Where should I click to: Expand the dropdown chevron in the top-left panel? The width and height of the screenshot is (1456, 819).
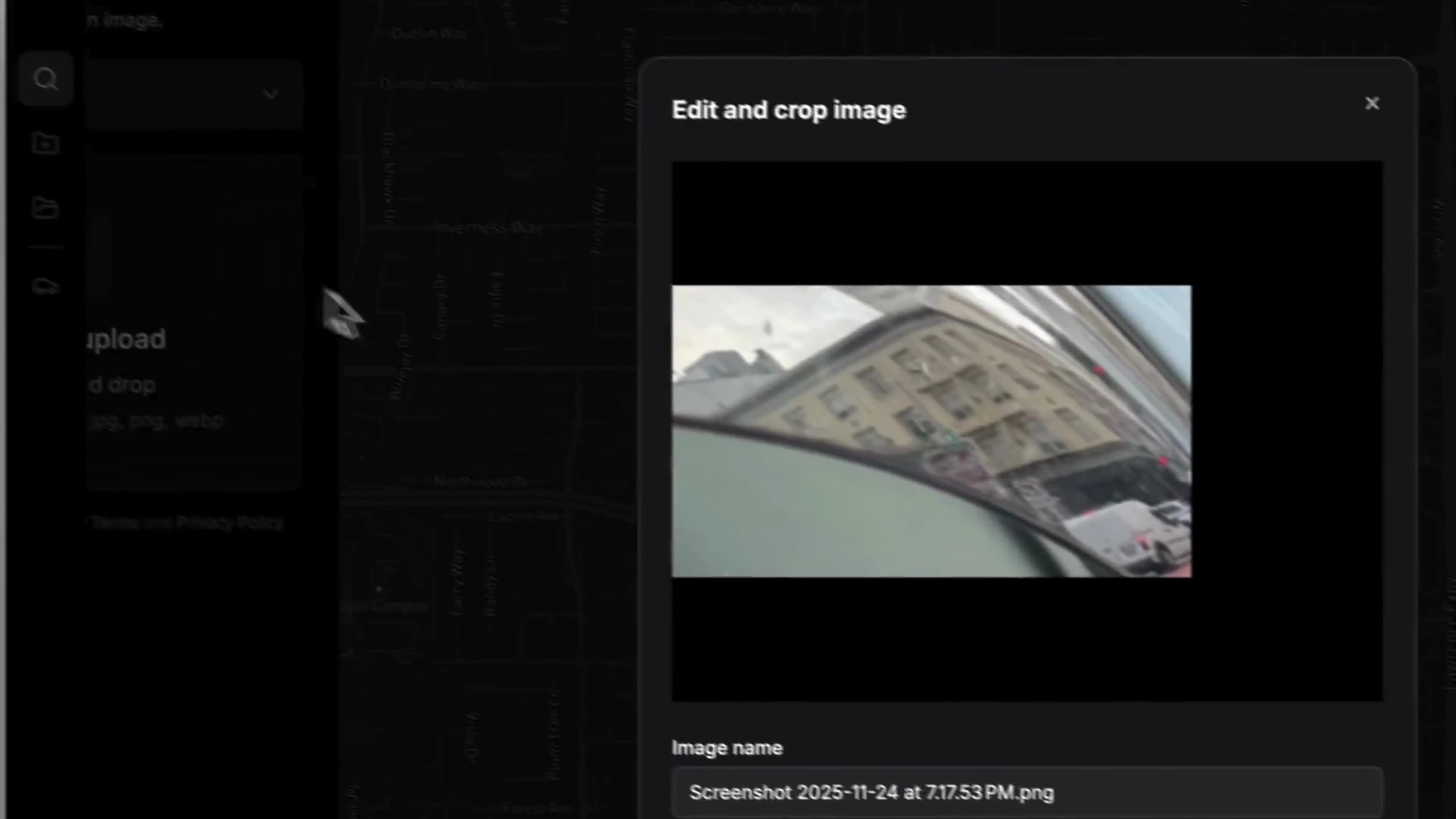[270, 94]
